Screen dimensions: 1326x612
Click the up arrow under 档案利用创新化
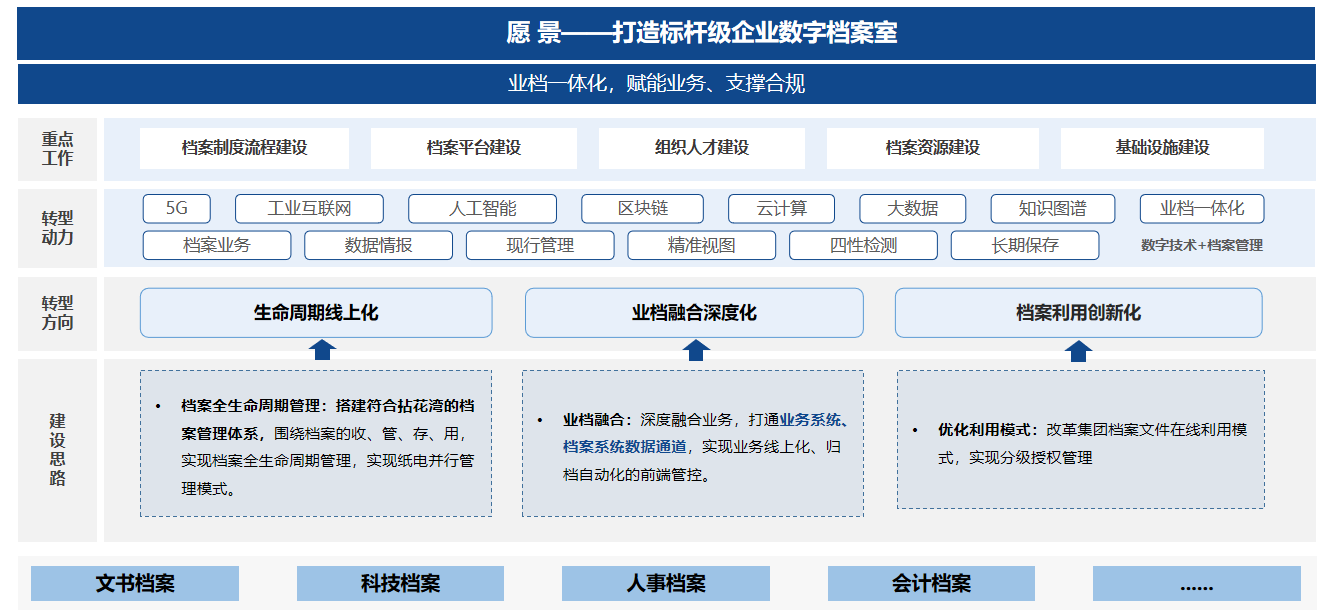(x=1077, y=349)
